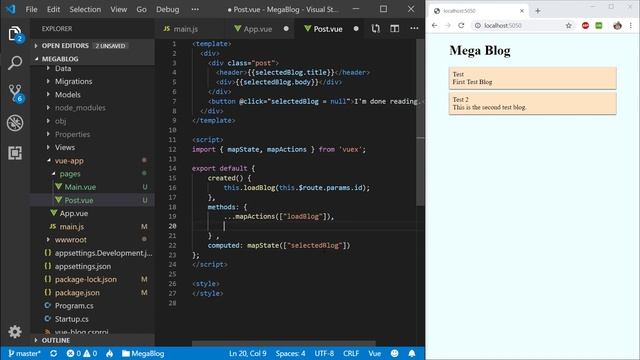This screenshot has width=640, height=360.
Task: Open the Manage gear at sidebar bottom
Action: pos(15,331)
